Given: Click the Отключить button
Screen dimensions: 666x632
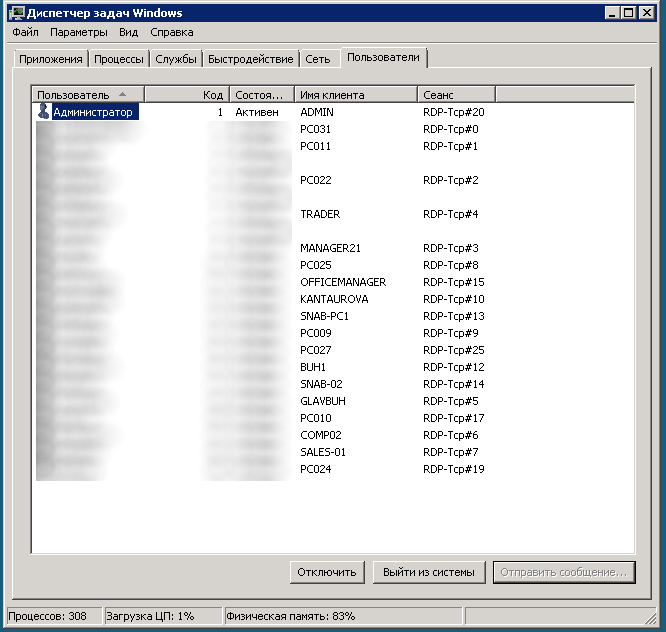Looking at the screenshot, I should 327,572.
